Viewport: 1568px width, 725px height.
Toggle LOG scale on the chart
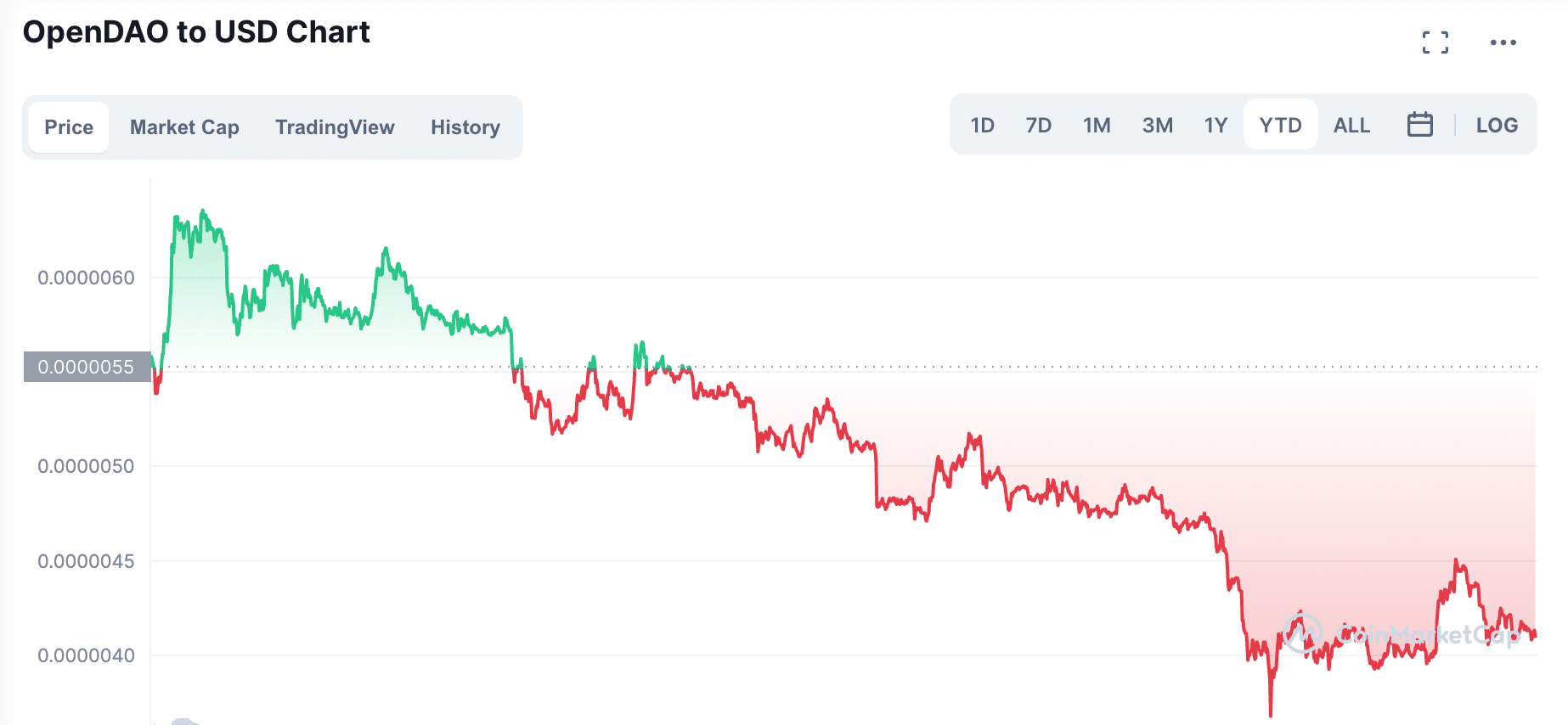click(1496, 126)
